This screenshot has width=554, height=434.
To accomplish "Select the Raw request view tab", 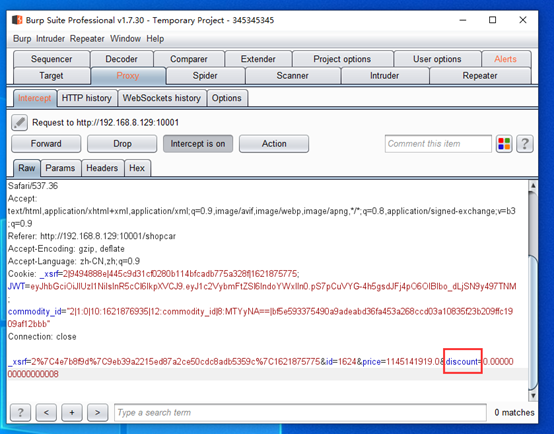I will click(27, 168).
